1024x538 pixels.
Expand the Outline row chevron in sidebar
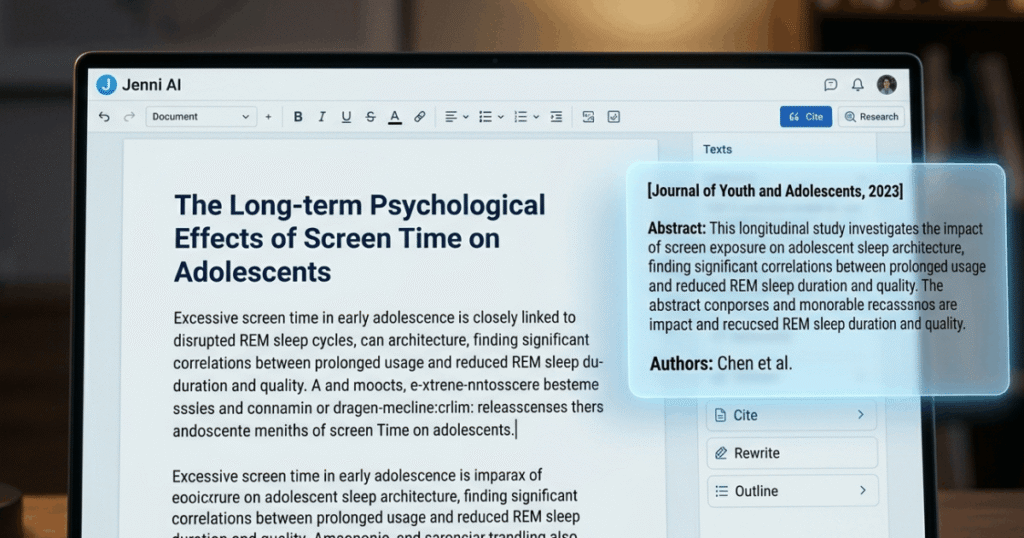pyautogui.click(x=863, y=490)
